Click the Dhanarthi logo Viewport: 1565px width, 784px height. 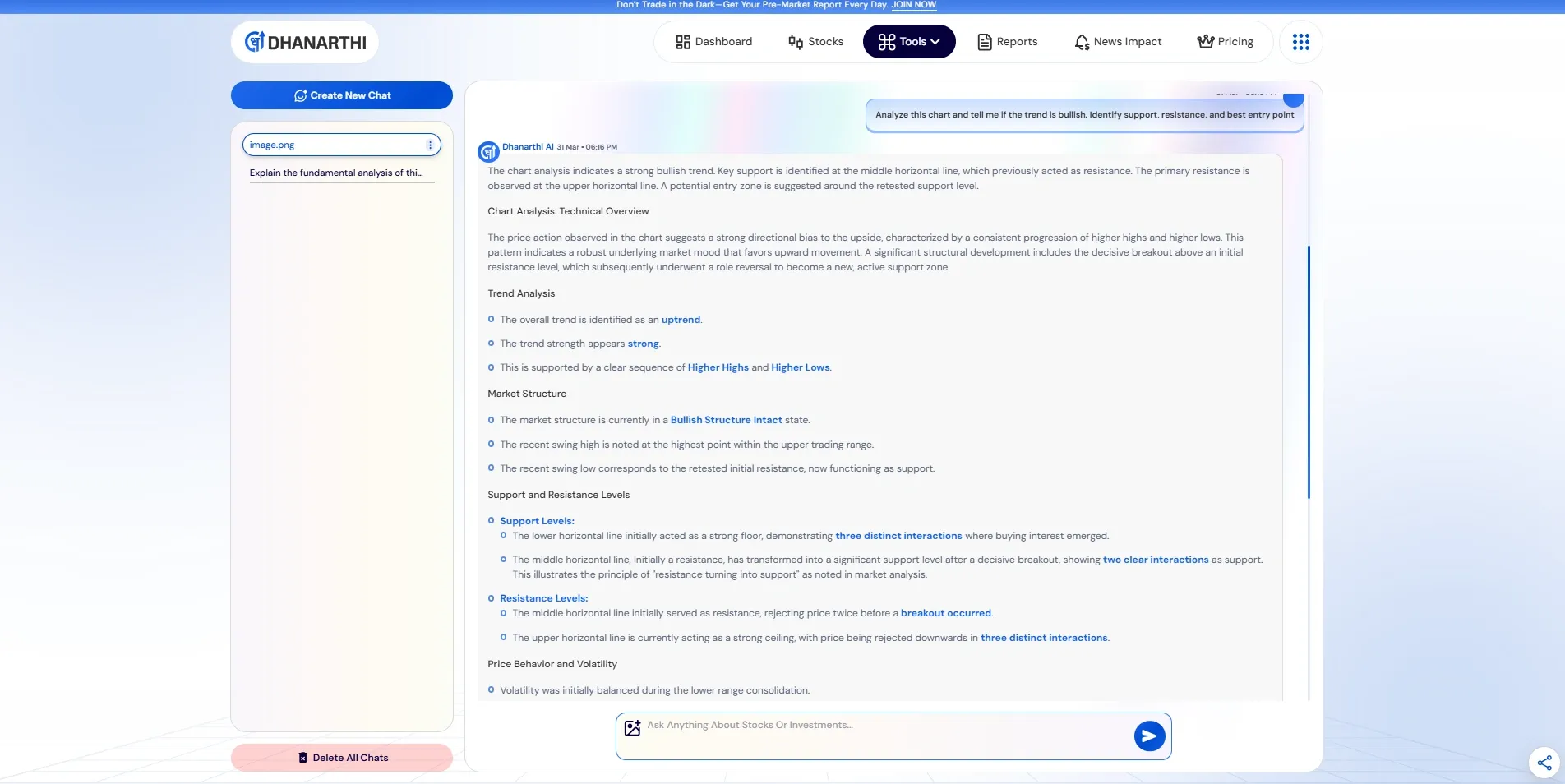305,43
